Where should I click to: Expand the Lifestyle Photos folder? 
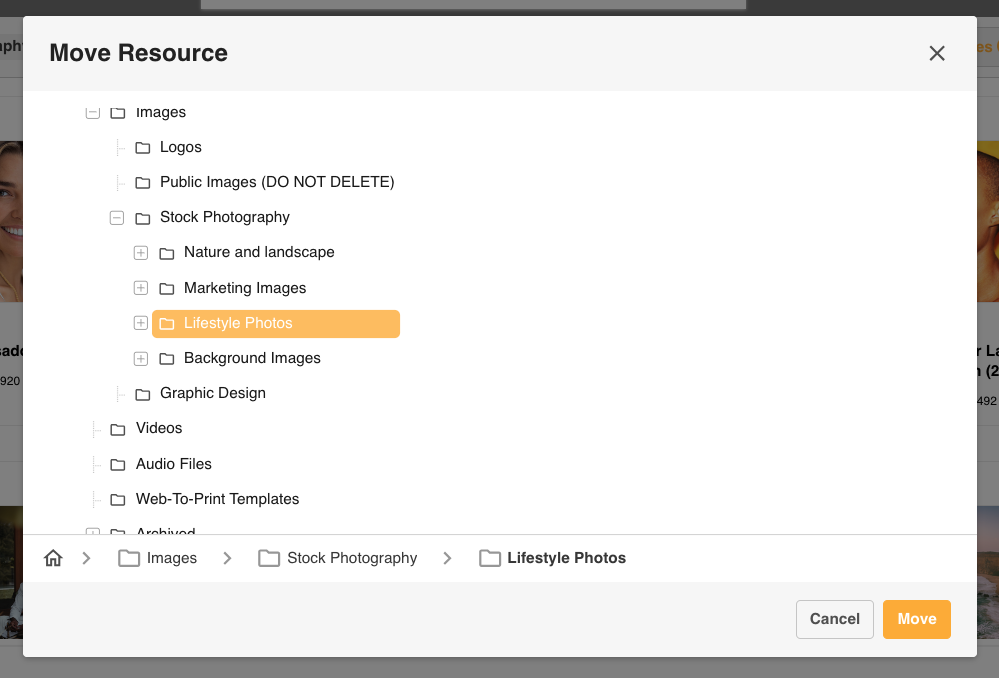pos(141,323)
